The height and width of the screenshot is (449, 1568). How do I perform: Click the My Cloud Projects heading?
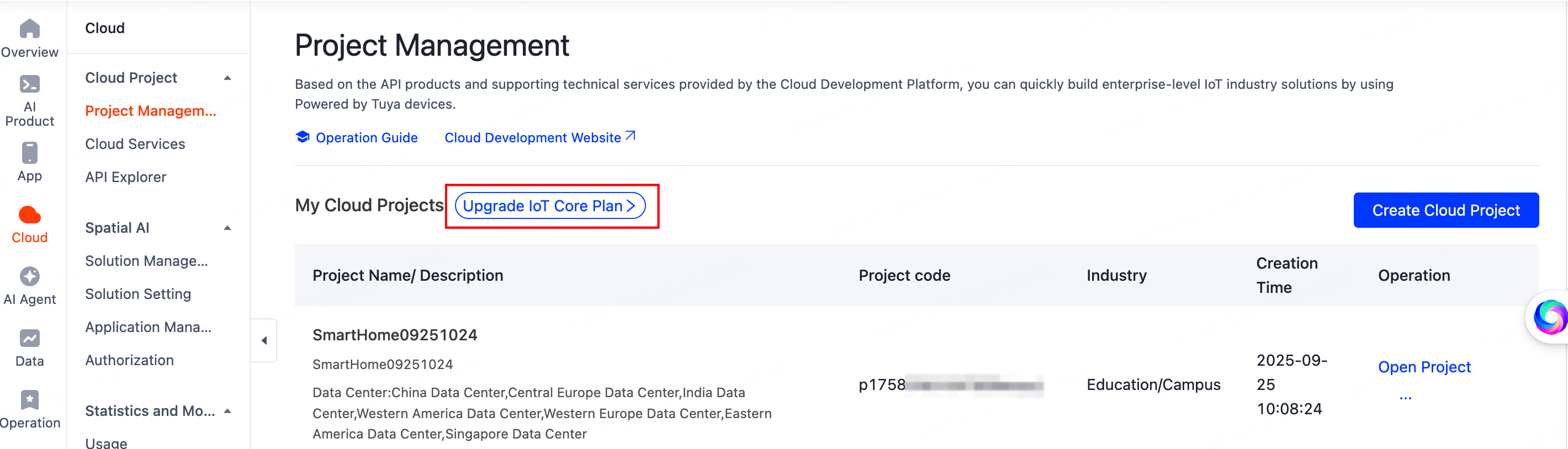(369, 205)
